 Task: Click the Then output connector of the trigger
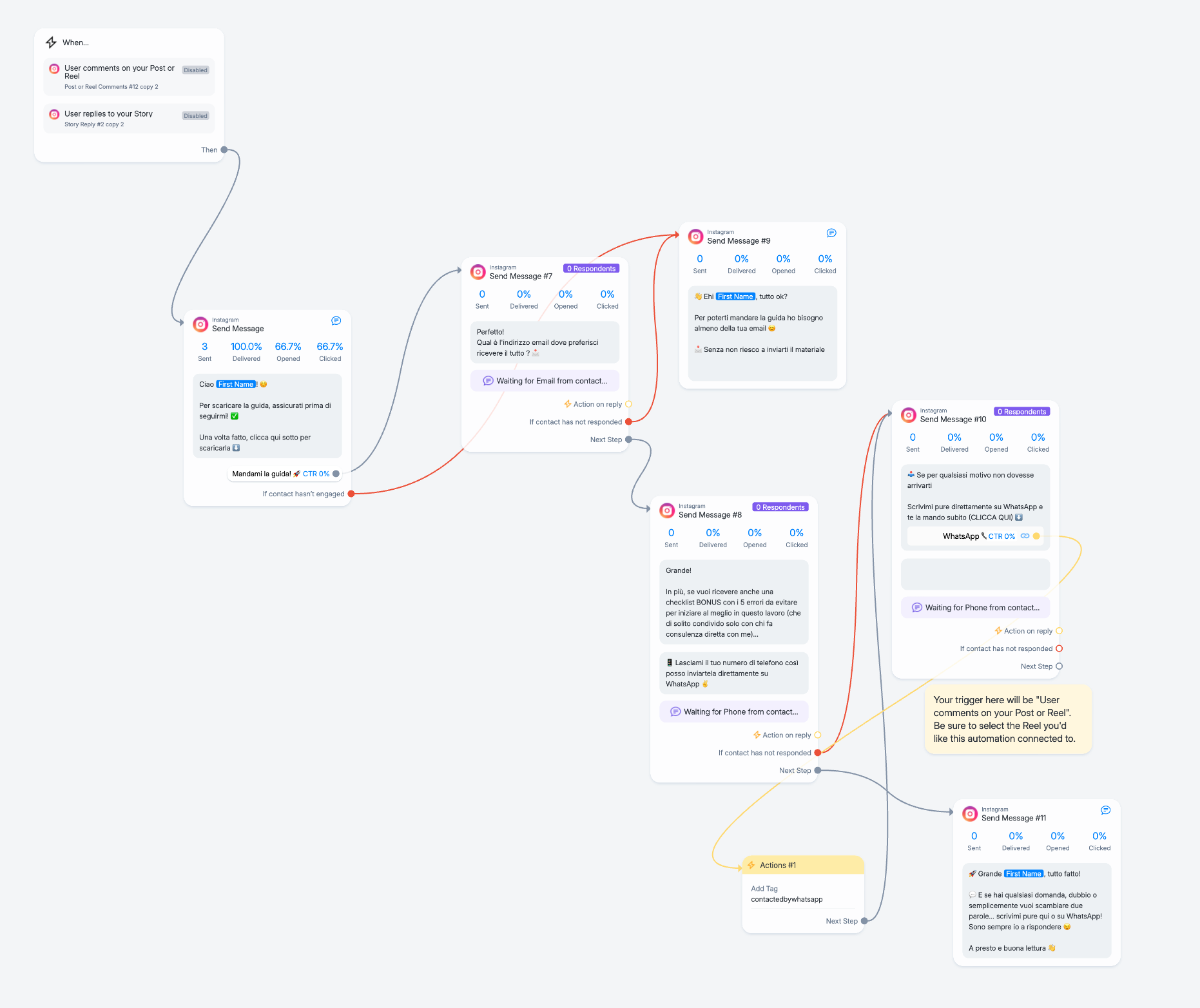tap(224, 150)
